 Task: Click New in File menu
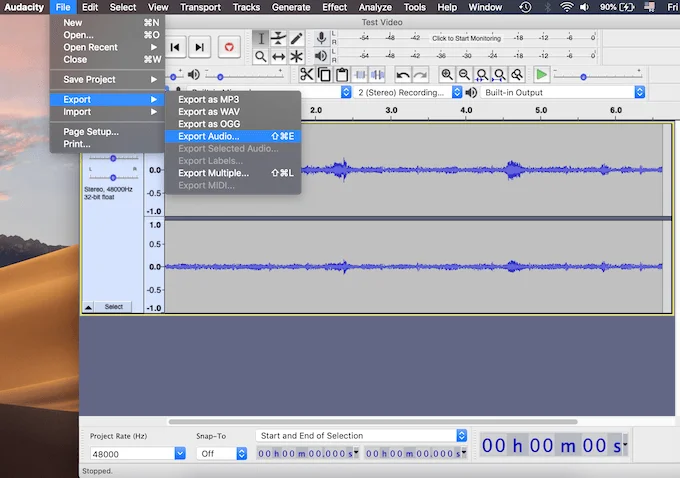[x=108, y=23]
